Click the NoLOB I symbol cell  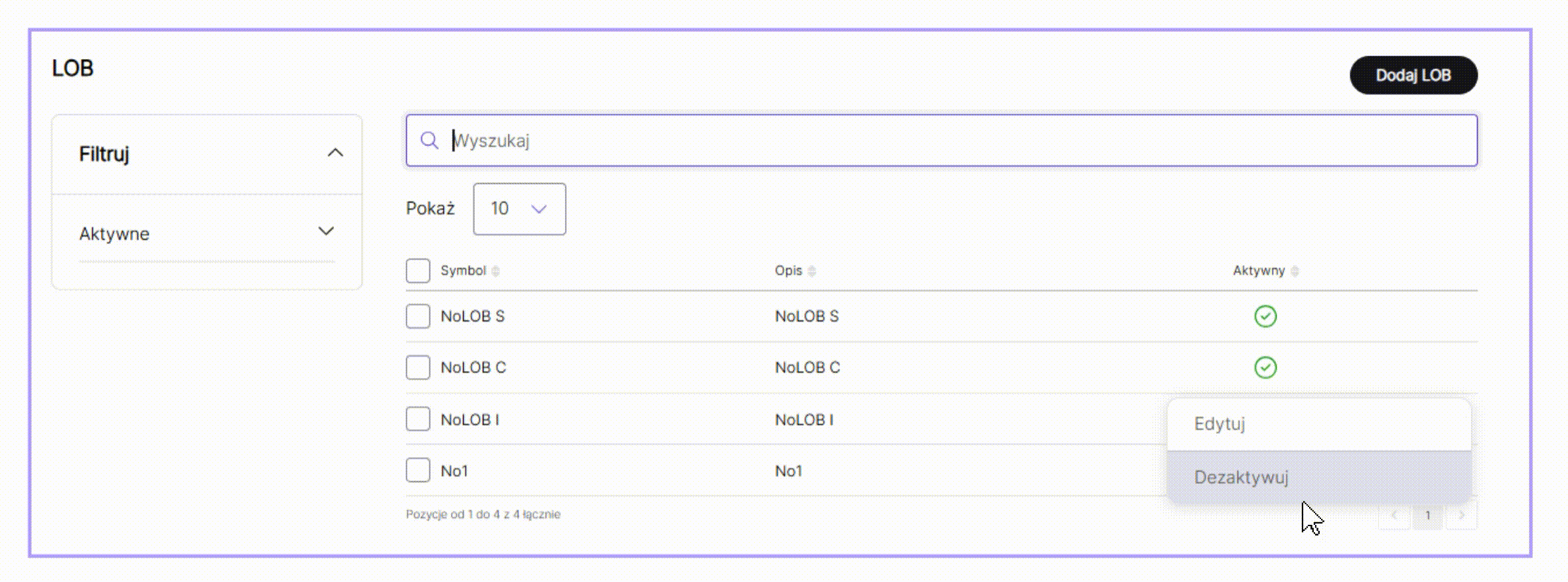point(470,420)
